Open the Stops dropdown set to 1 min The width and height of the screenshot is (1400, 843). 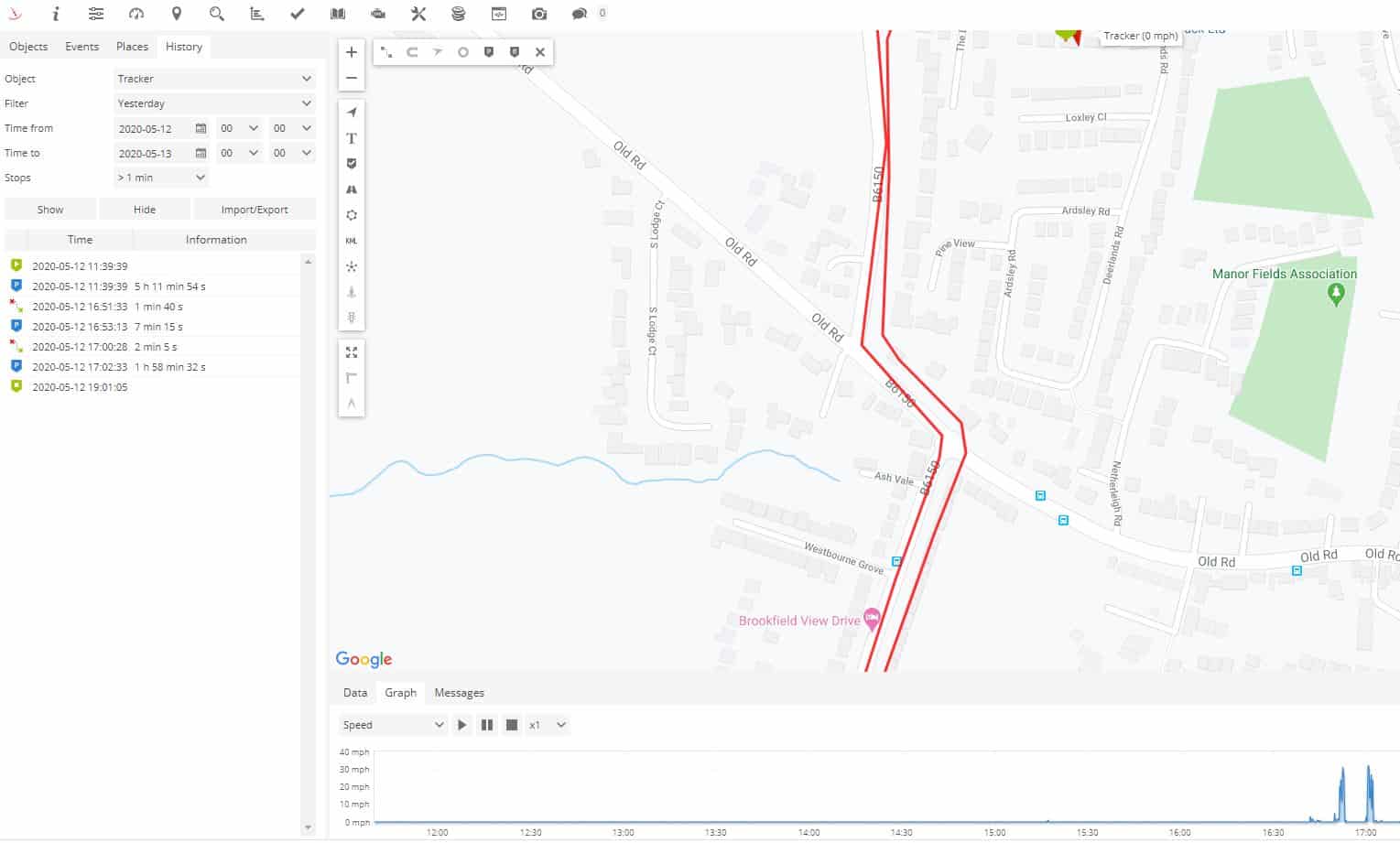161,177
